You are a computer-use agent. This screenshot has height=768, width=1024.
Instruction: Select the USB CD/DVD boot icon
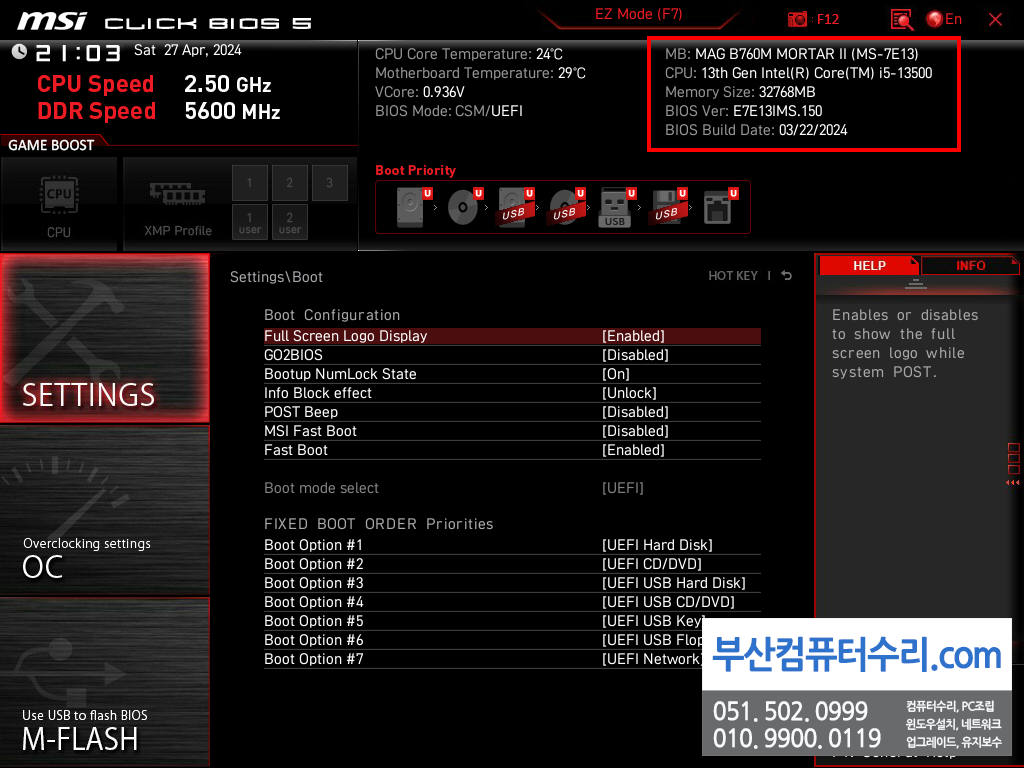click(566, 207)
